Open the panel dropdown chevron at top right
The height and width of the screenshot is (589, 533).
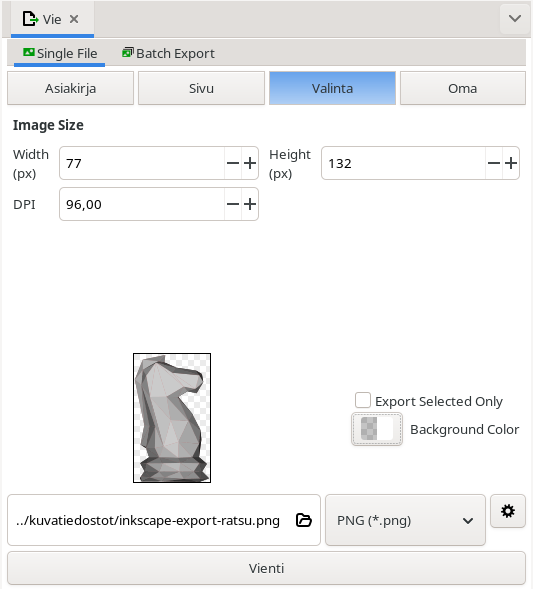click(x=515, y=18)
